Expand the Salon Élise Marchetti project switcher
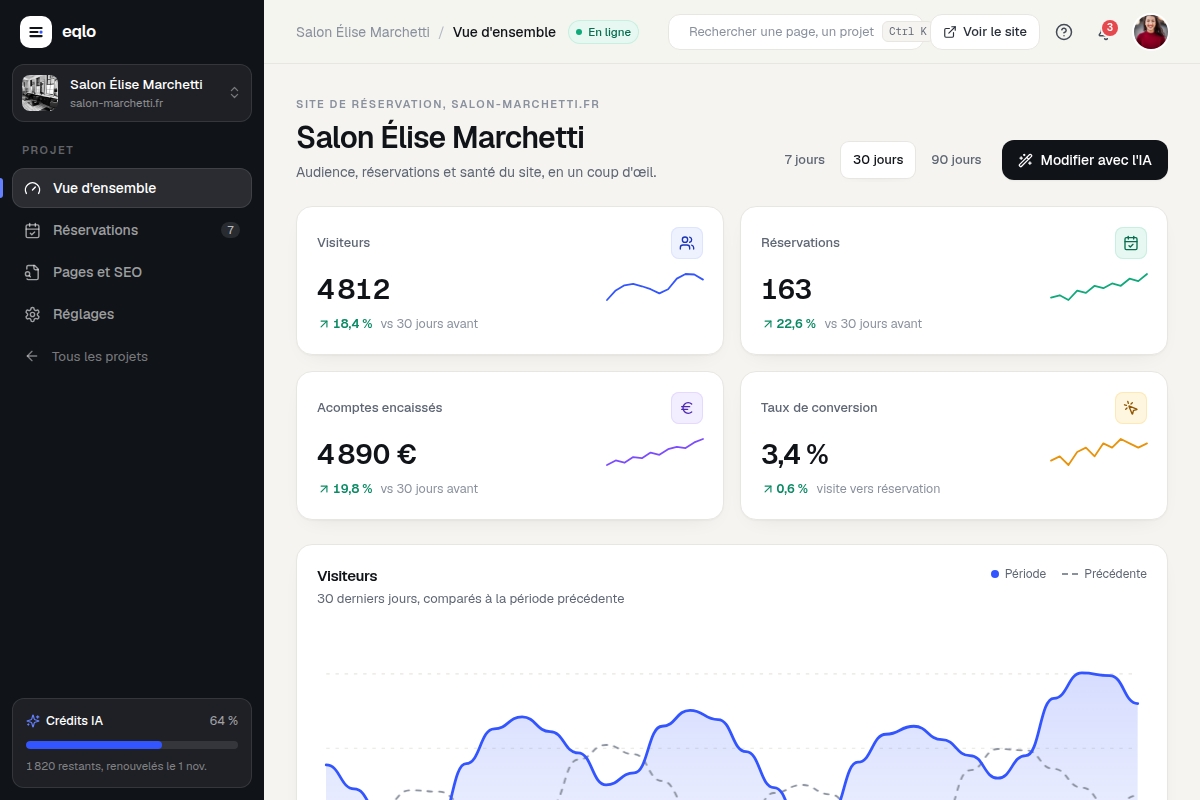The image size is (1200, 800). (132, 93)
